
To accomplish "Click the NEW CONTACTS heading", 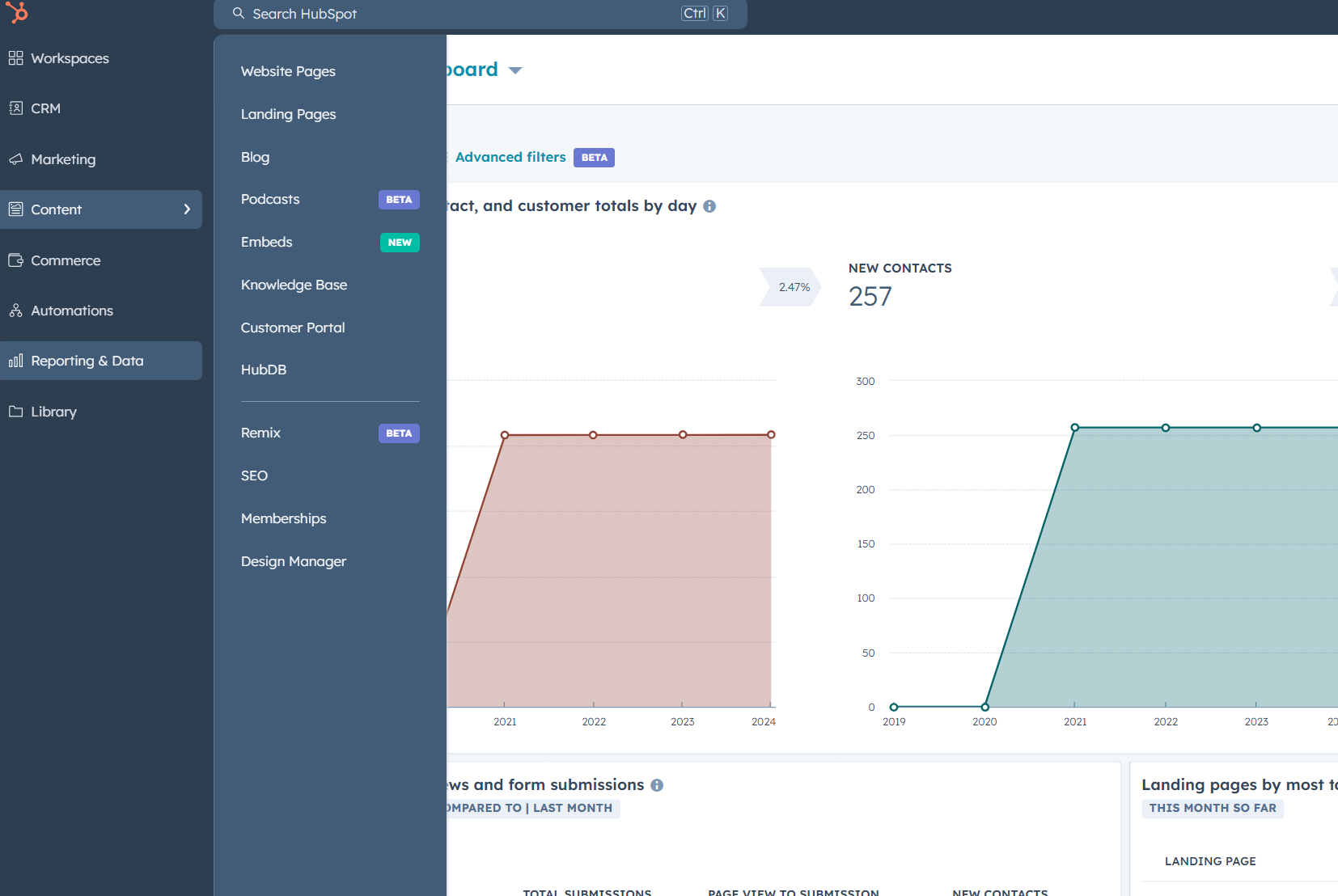I will pos(900,268).
